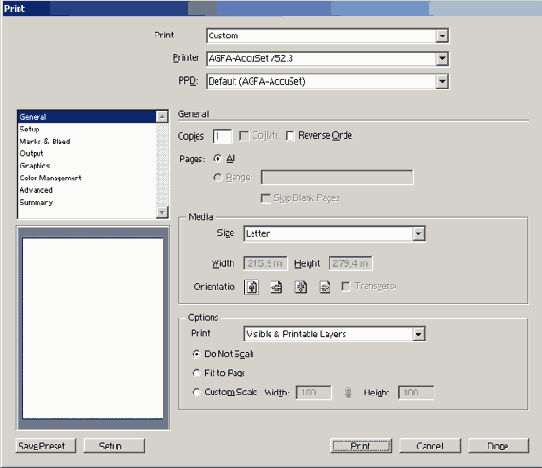The width and height of the screenshot is (542, 468).
Task: Choose landscape right orientation icon
Action: [x=325, y=287]
